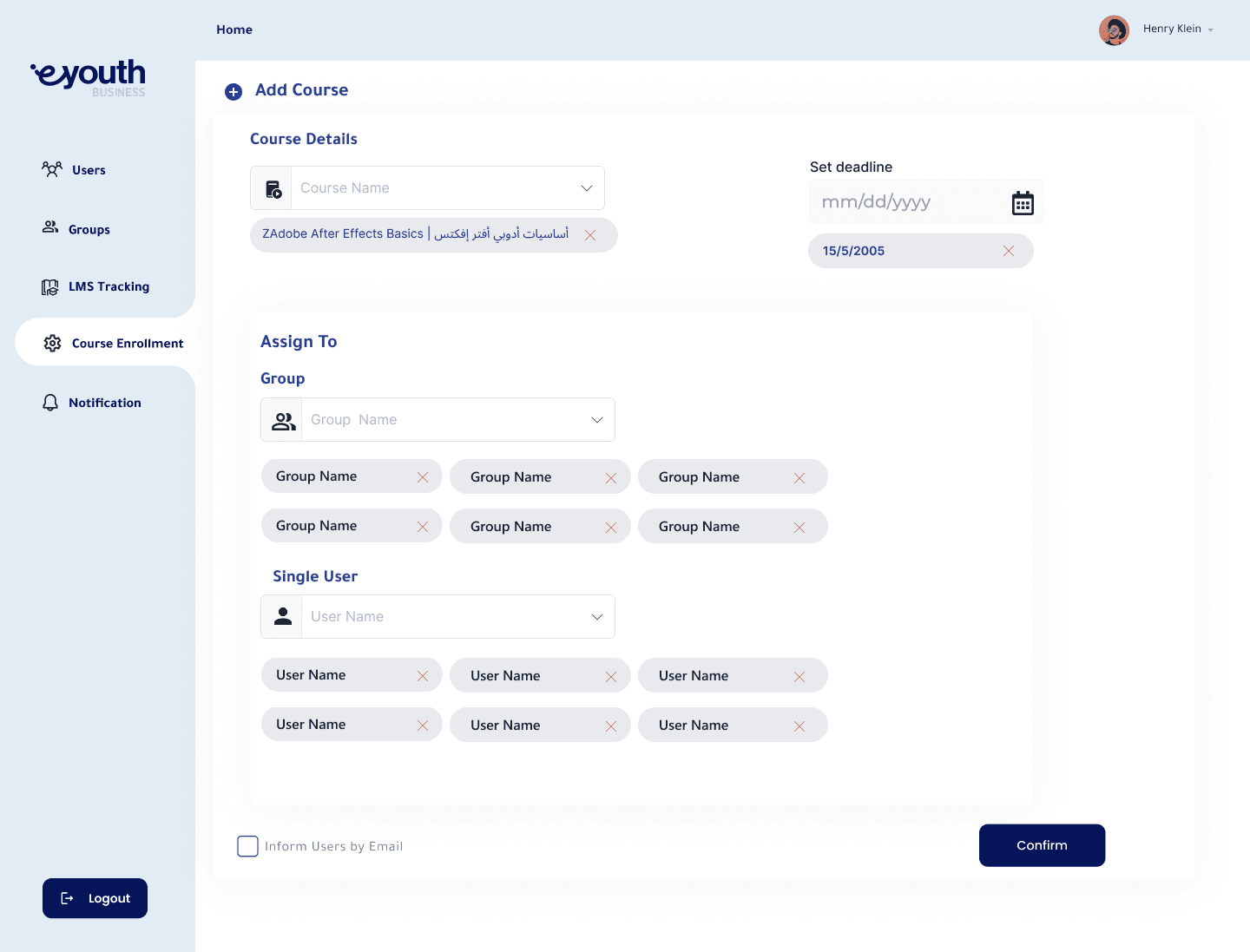
Task: Remove the Adobe After Effects Basics course chip
Action: [x=590, y=235]
